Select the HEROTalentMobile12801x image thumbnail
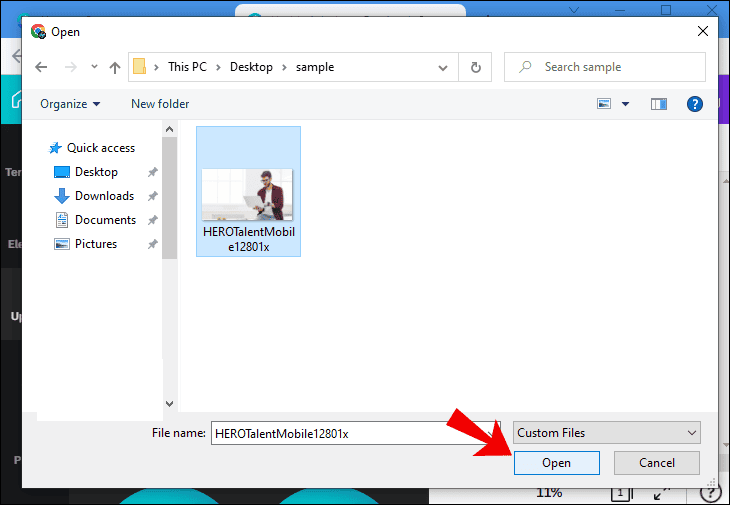Viewport: 730px width, 505px height. 248,194
